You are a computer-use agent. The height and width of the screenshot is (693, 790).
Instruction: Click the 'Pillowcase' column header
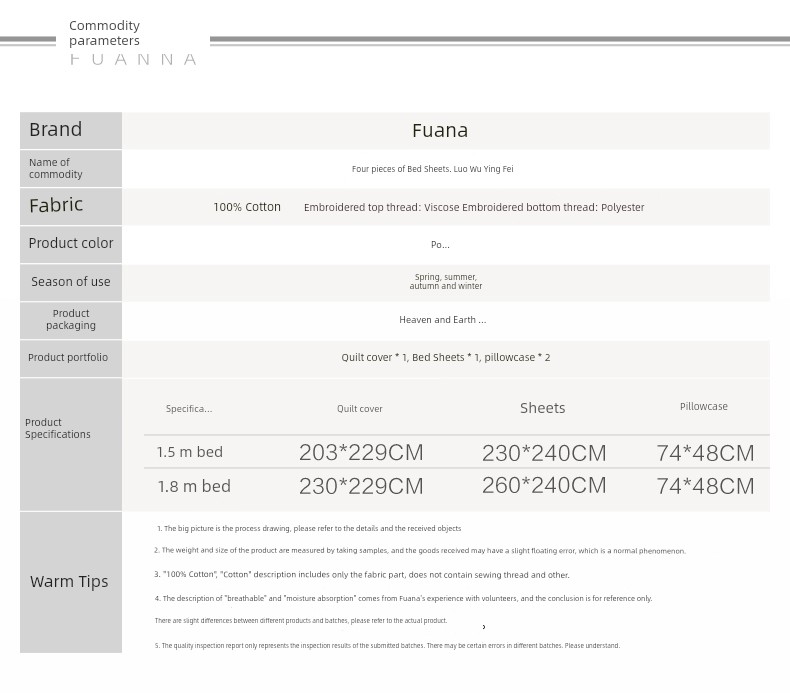[704, 406]
